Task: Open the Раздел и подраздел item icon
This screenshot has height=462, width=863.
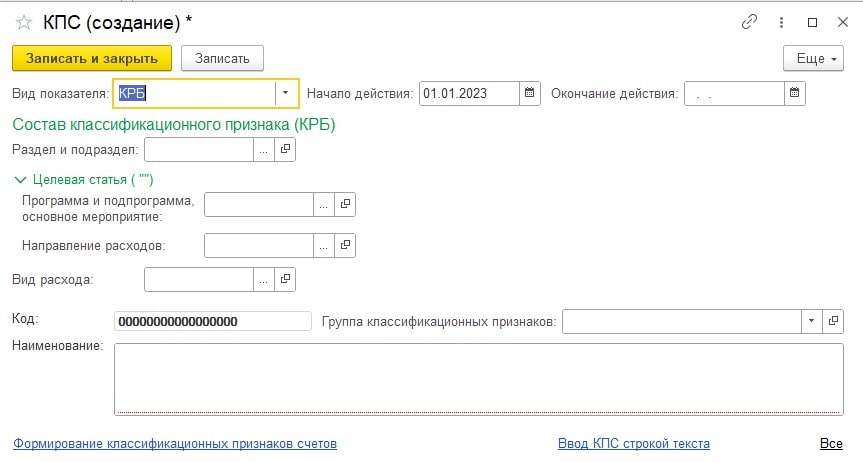Action: [285, 149]
